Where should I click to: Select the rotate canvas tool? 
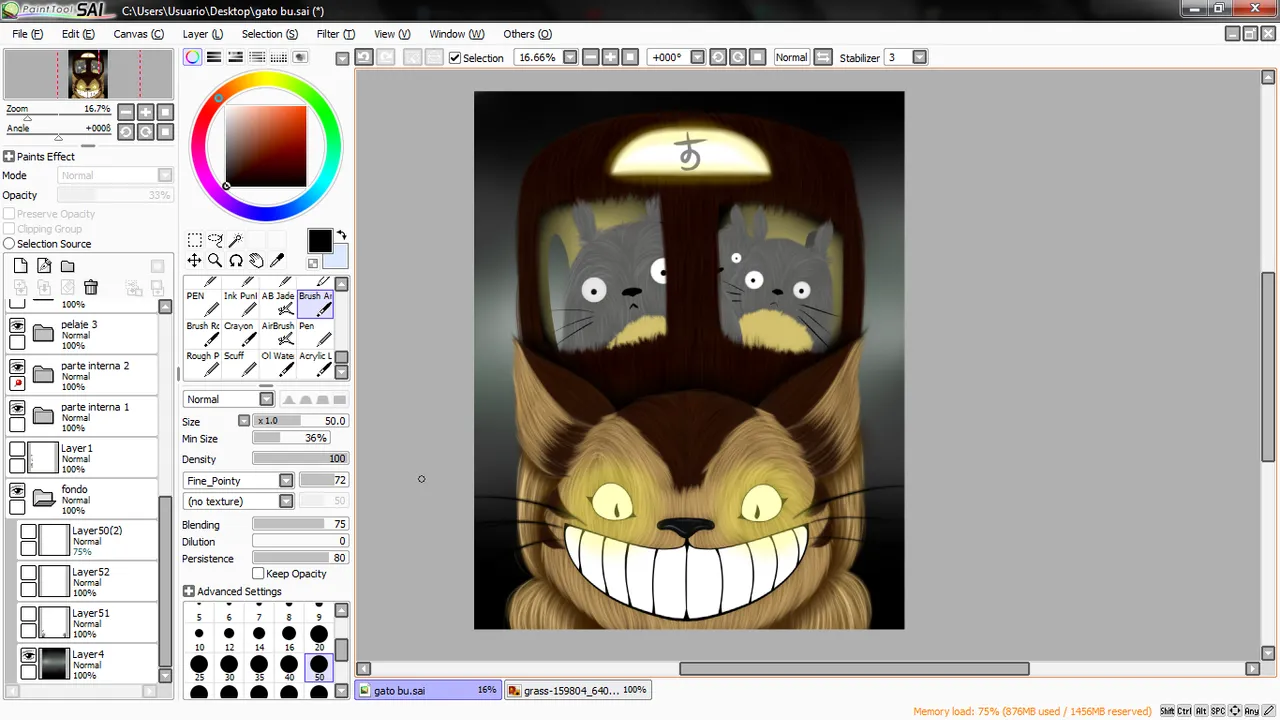point(235,260)
